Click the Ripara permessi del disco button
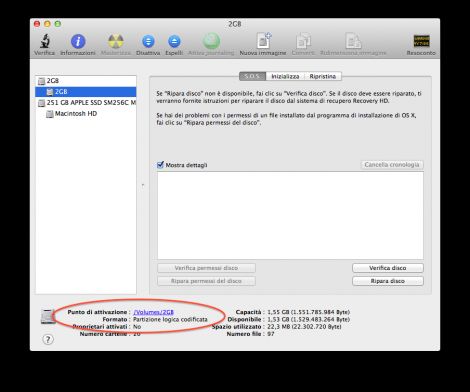Image resolution: width=470 pixels, height=392 pixels. pyautogui.click(x=206, y=281)
